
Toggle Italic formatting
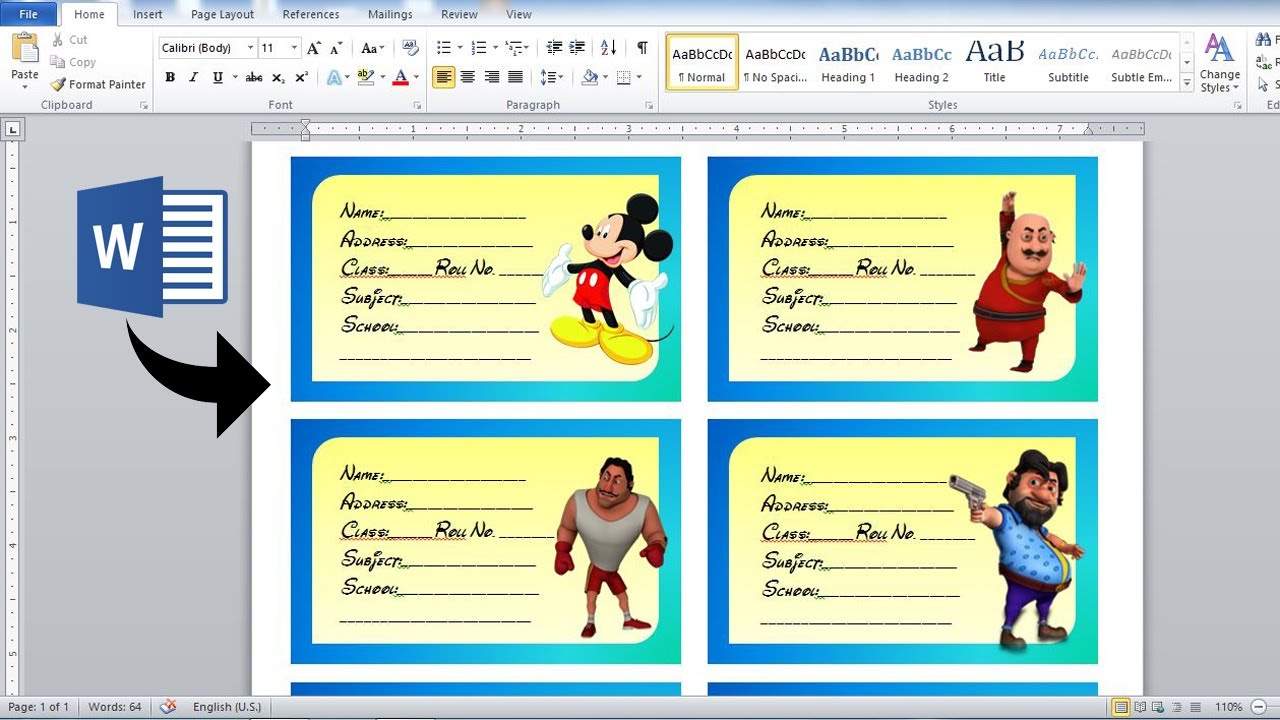pos(193,77)
